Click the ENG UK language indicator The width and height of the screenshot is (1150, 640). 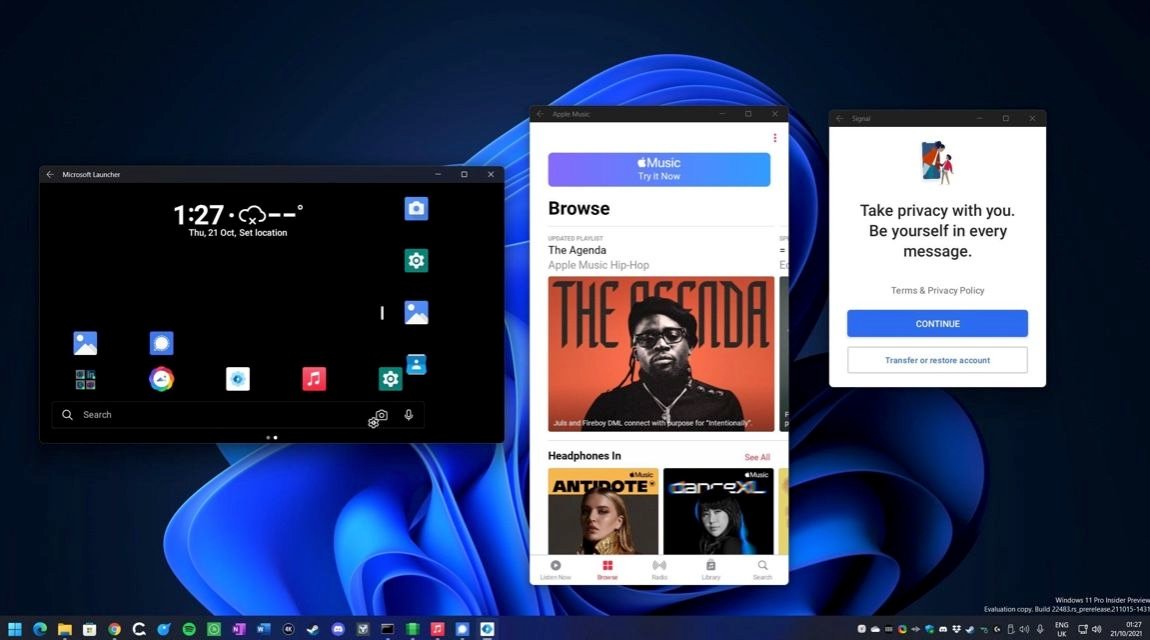click(x=1061, y=629)
